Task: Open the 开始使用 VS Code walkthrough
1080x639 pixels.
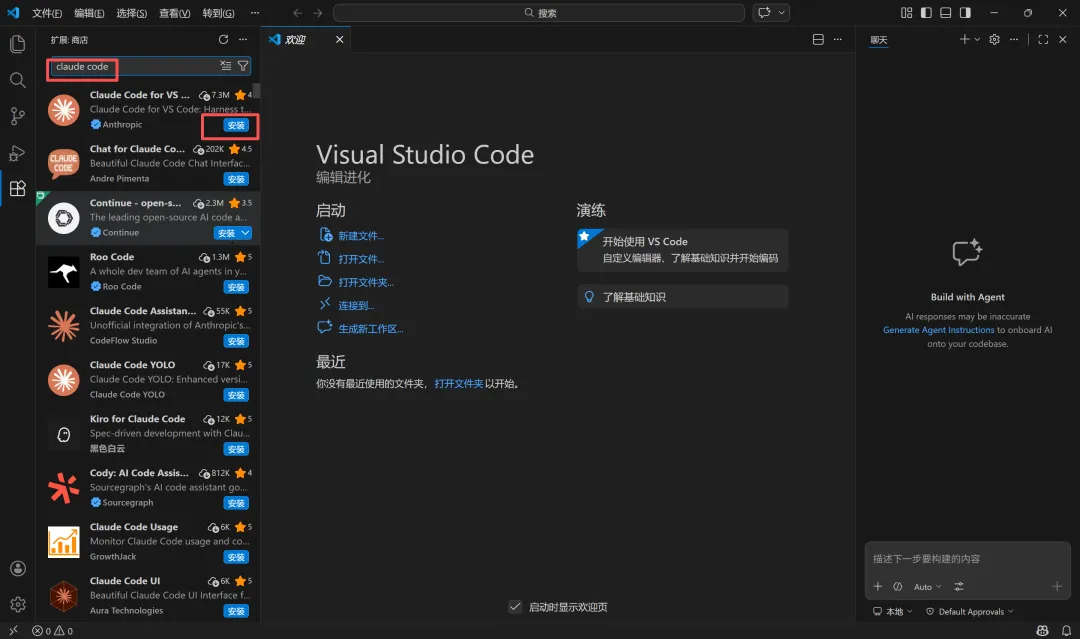Action: (683, 250)
